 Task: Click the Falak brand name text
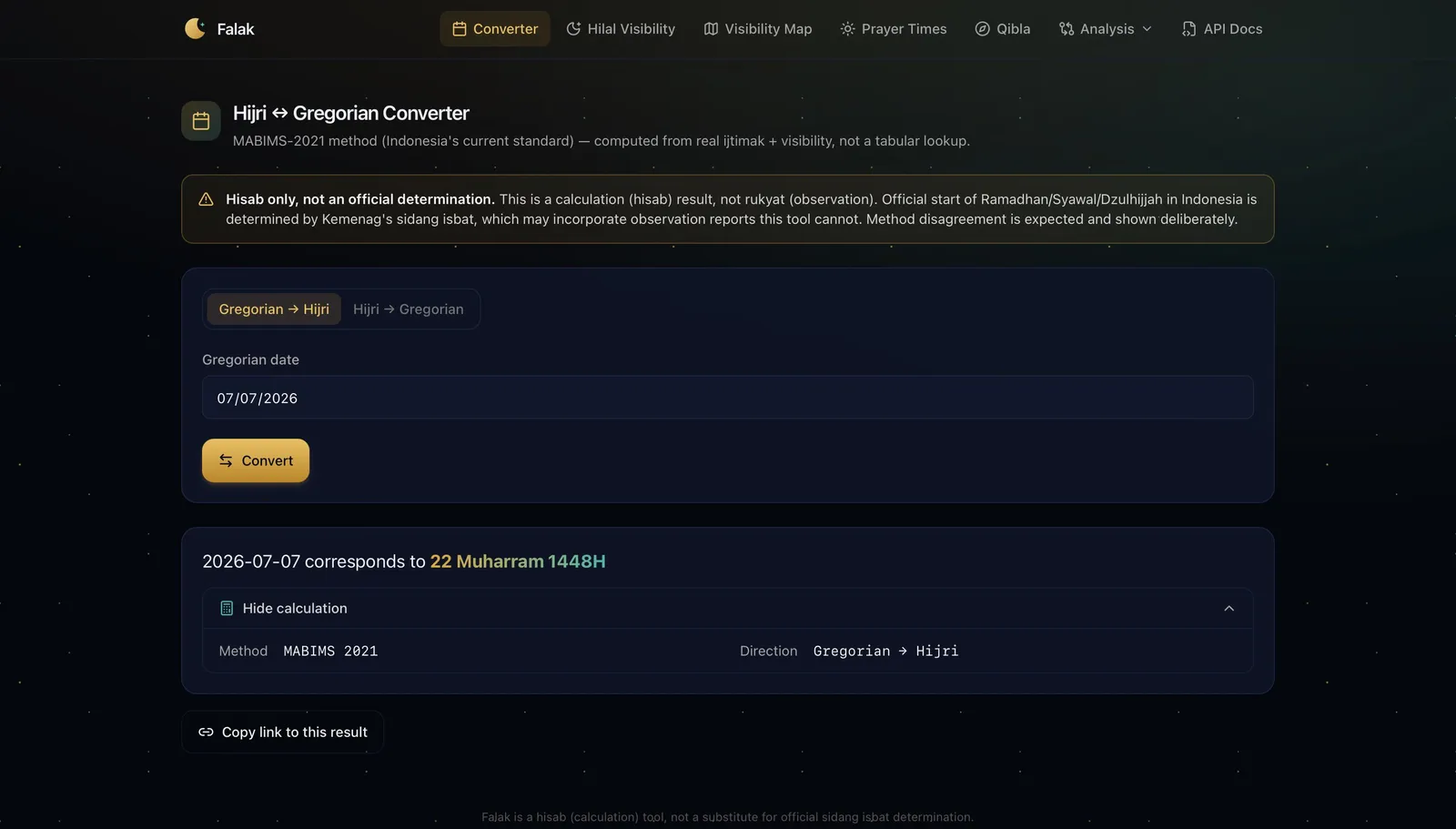click(x=236, y=29)
